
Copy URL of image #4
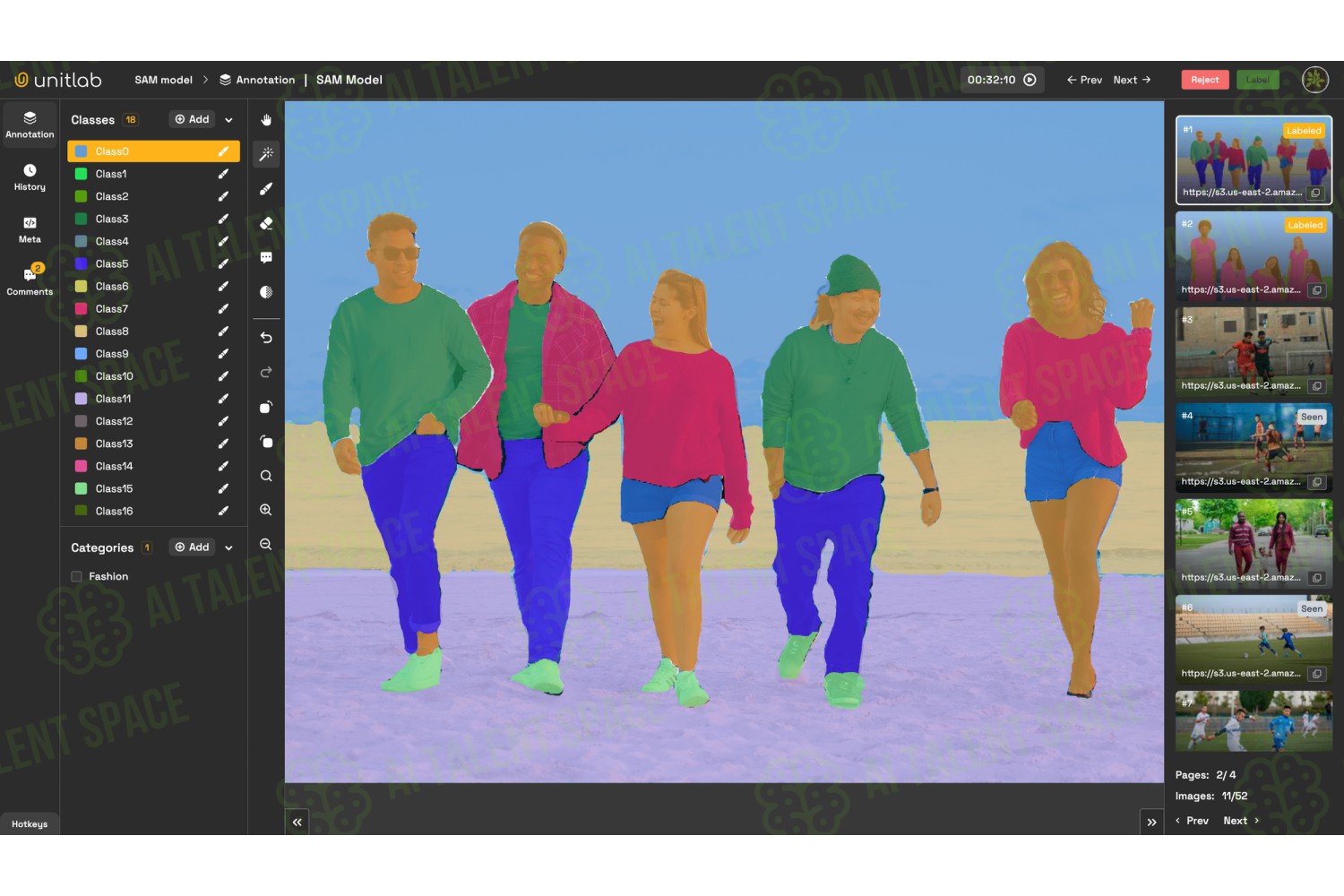click(1316, 482)
